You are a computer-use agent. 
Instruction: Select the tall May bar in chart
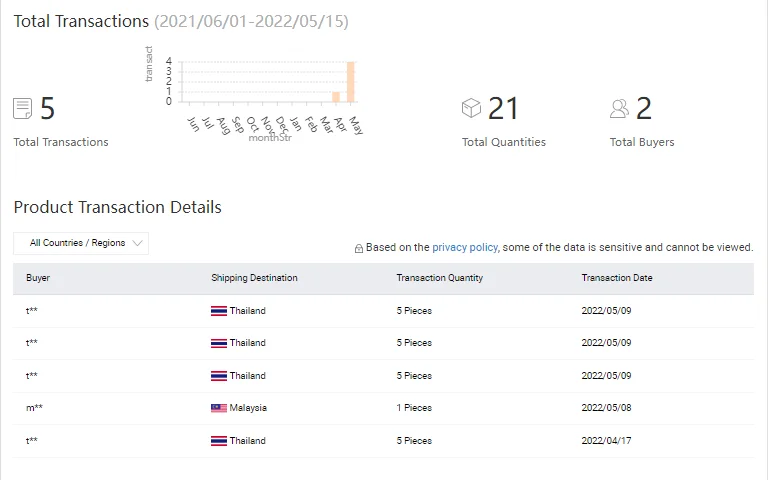(351, 82)
